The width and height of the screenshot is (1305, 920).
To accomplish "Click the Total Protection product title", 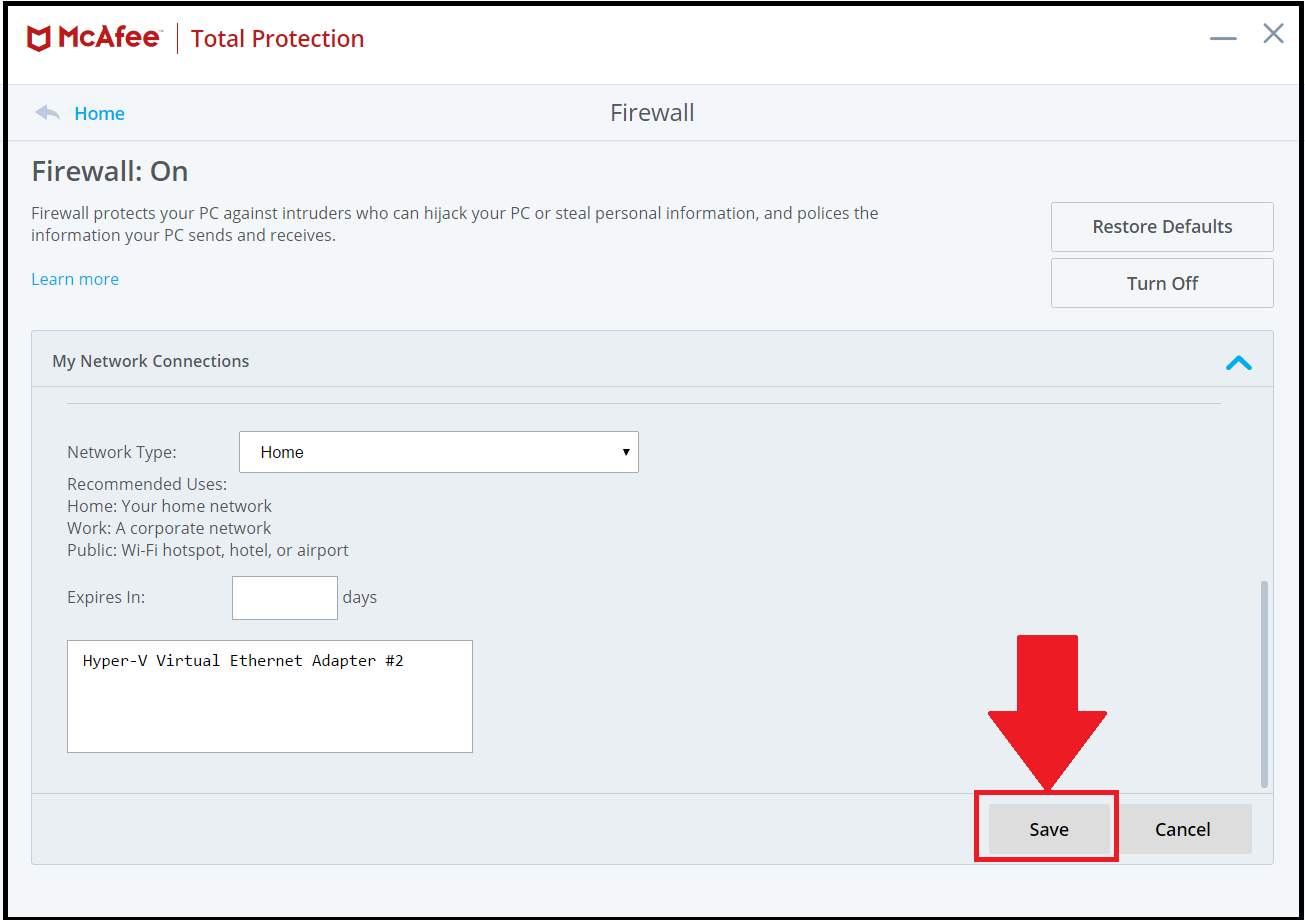I will coord(277,39).
